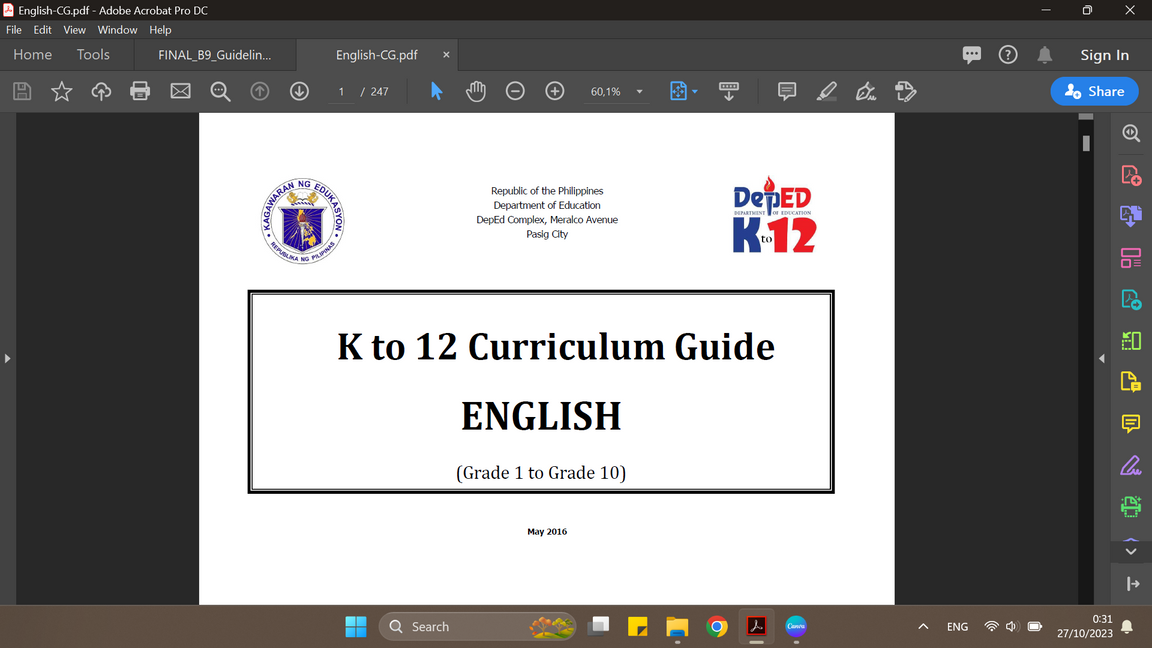This screenshot has height=648, width=1152.
Task: Click the Print file icon
Action: 140,91
